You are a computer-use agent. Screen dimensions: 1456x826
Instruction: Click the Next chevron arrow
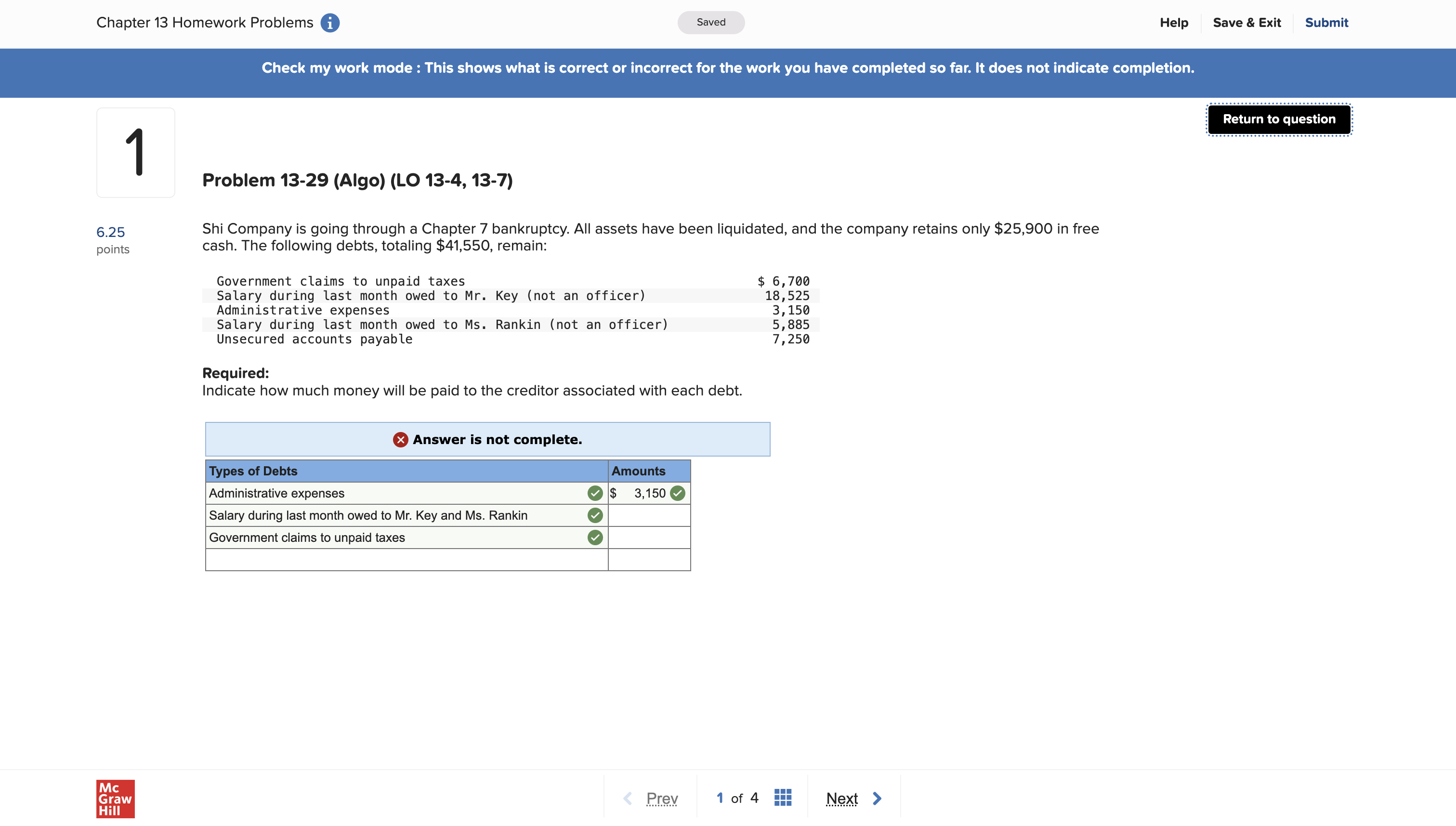click(877, 798)
